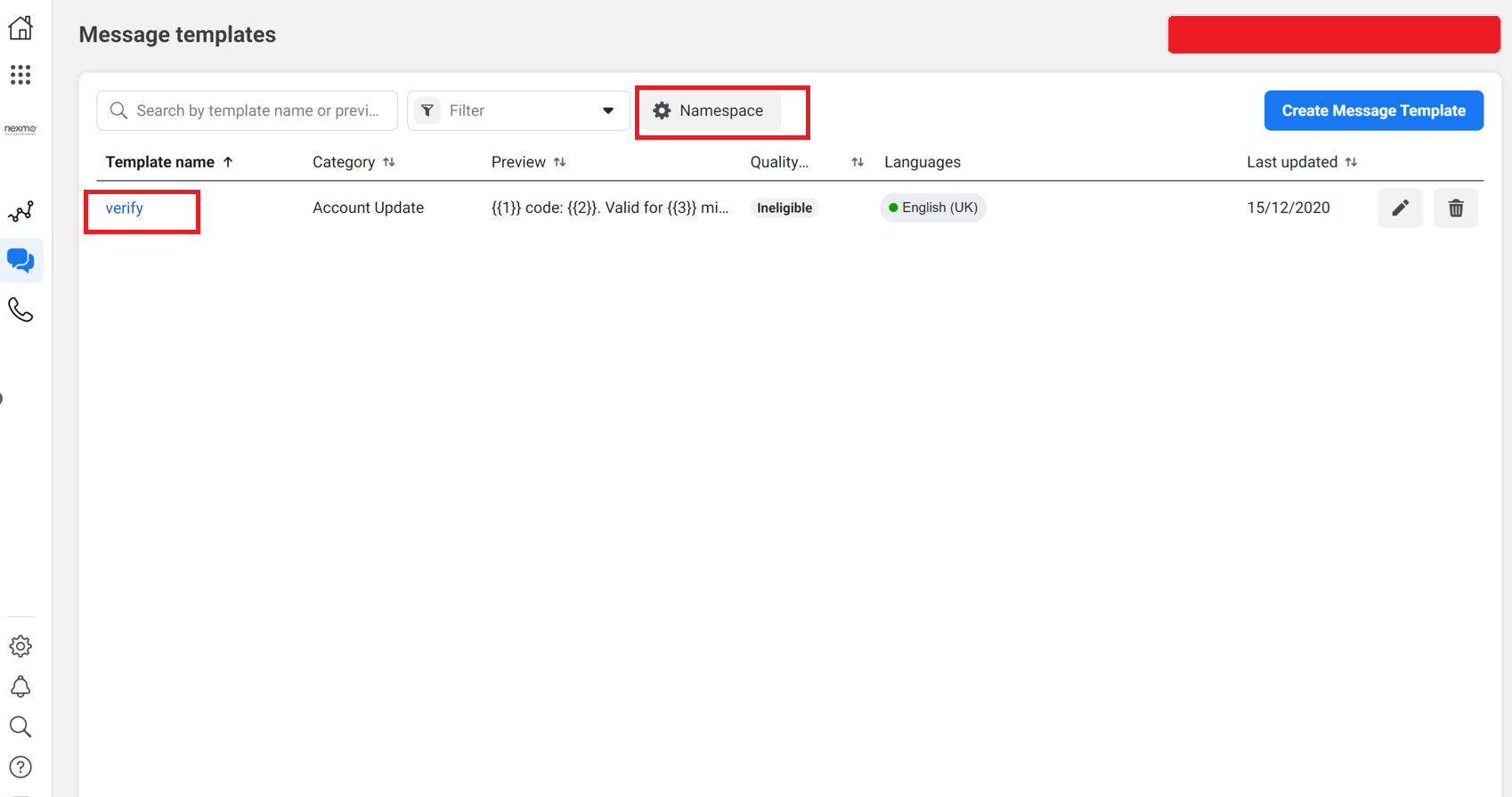Open the Home icon in sidebar
1512x797 pixels.
[x=20, y=28]
